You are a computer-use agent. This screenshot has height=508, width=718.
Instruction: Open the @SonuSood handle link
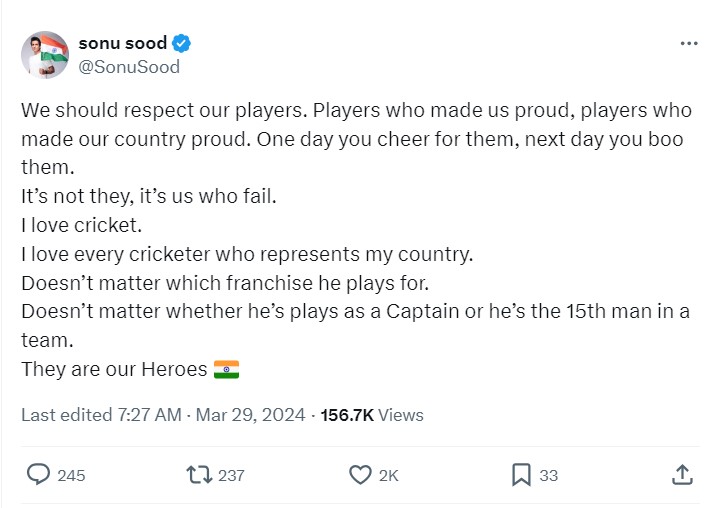[129, 67]
